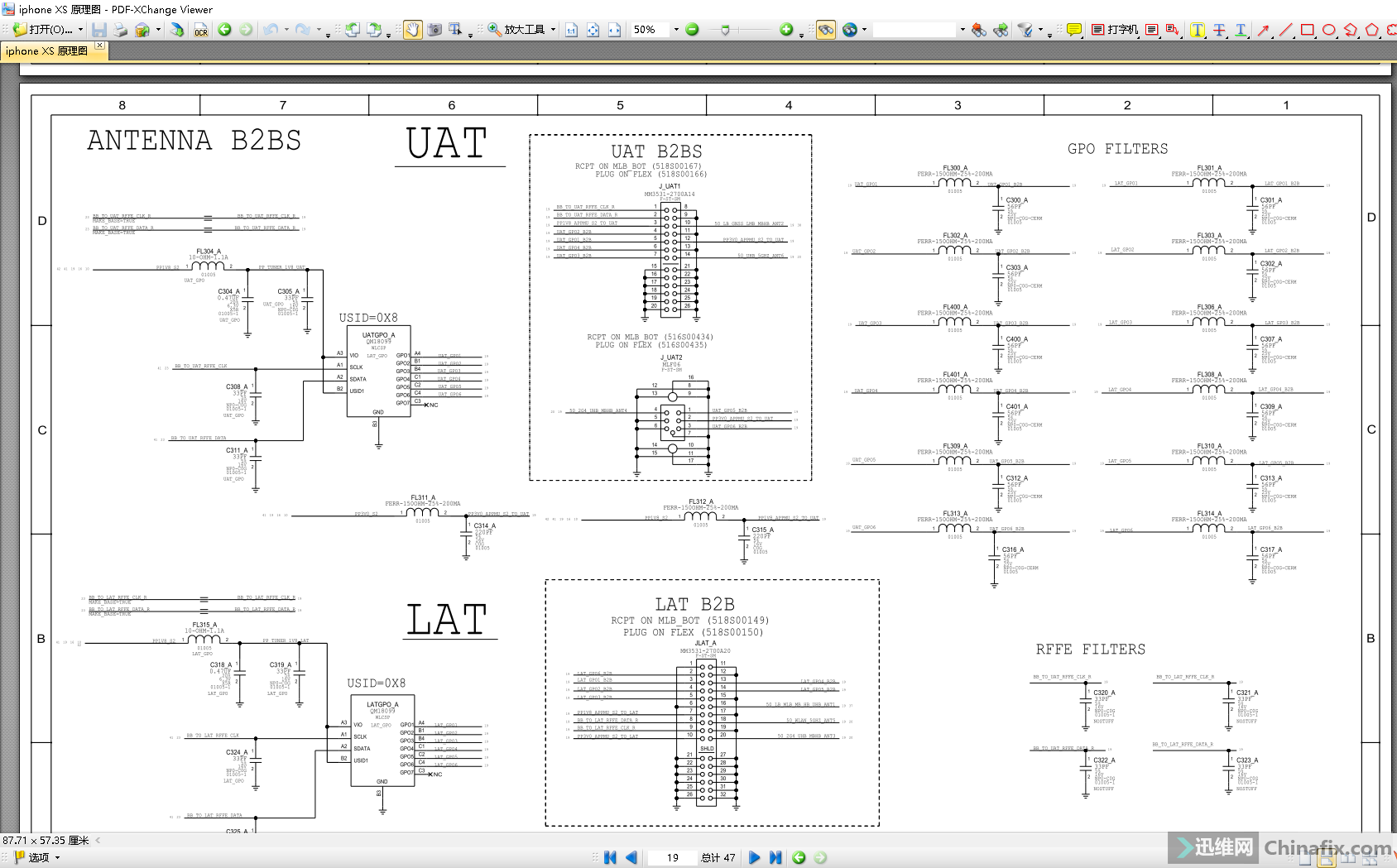Screen dimensions: 1397x868
Task: Open the 选项 options menu
Action: coord(37,858)
